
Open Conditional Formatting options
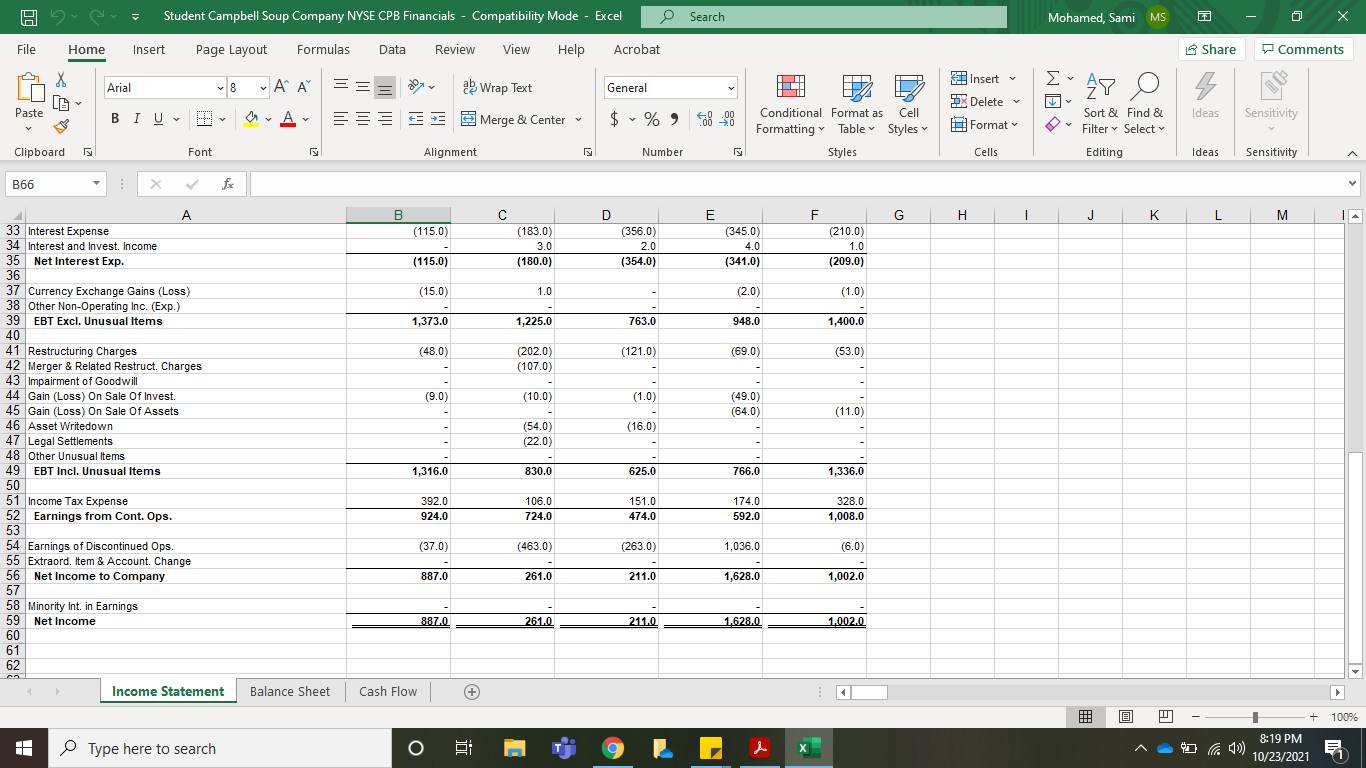(x=790, y=104)
